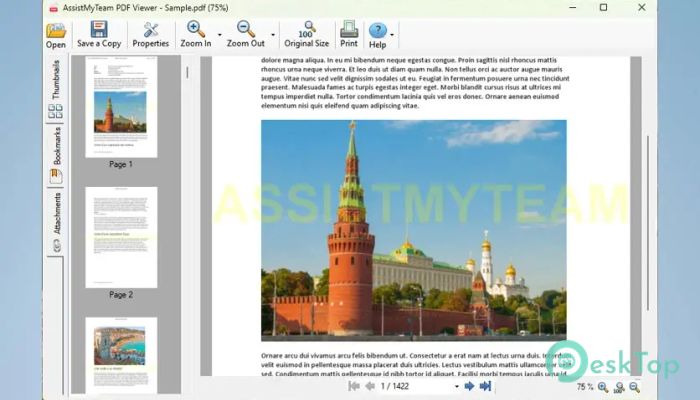
Task: Click Save a Copy toolbar icon
Action: [98, 34]
